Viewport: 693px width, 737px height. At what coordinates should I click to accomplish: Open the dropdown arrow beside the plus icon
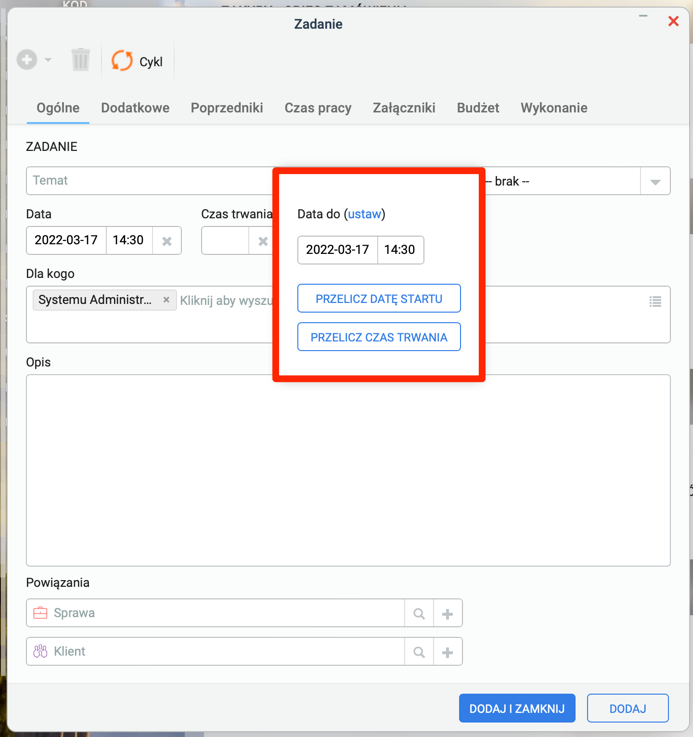pos(48,60)
